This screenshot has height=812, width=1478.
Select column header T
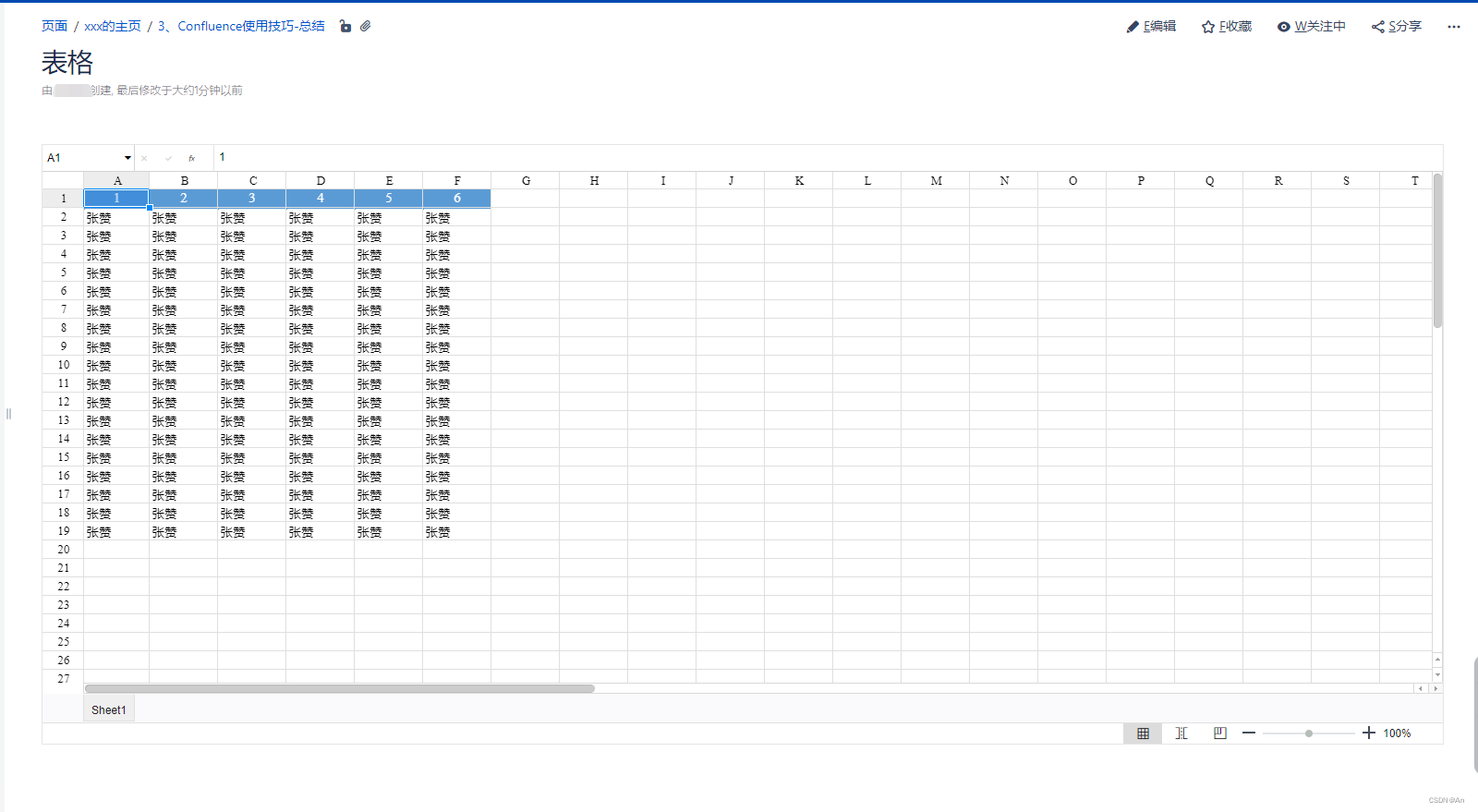[x=1406, y=180]
